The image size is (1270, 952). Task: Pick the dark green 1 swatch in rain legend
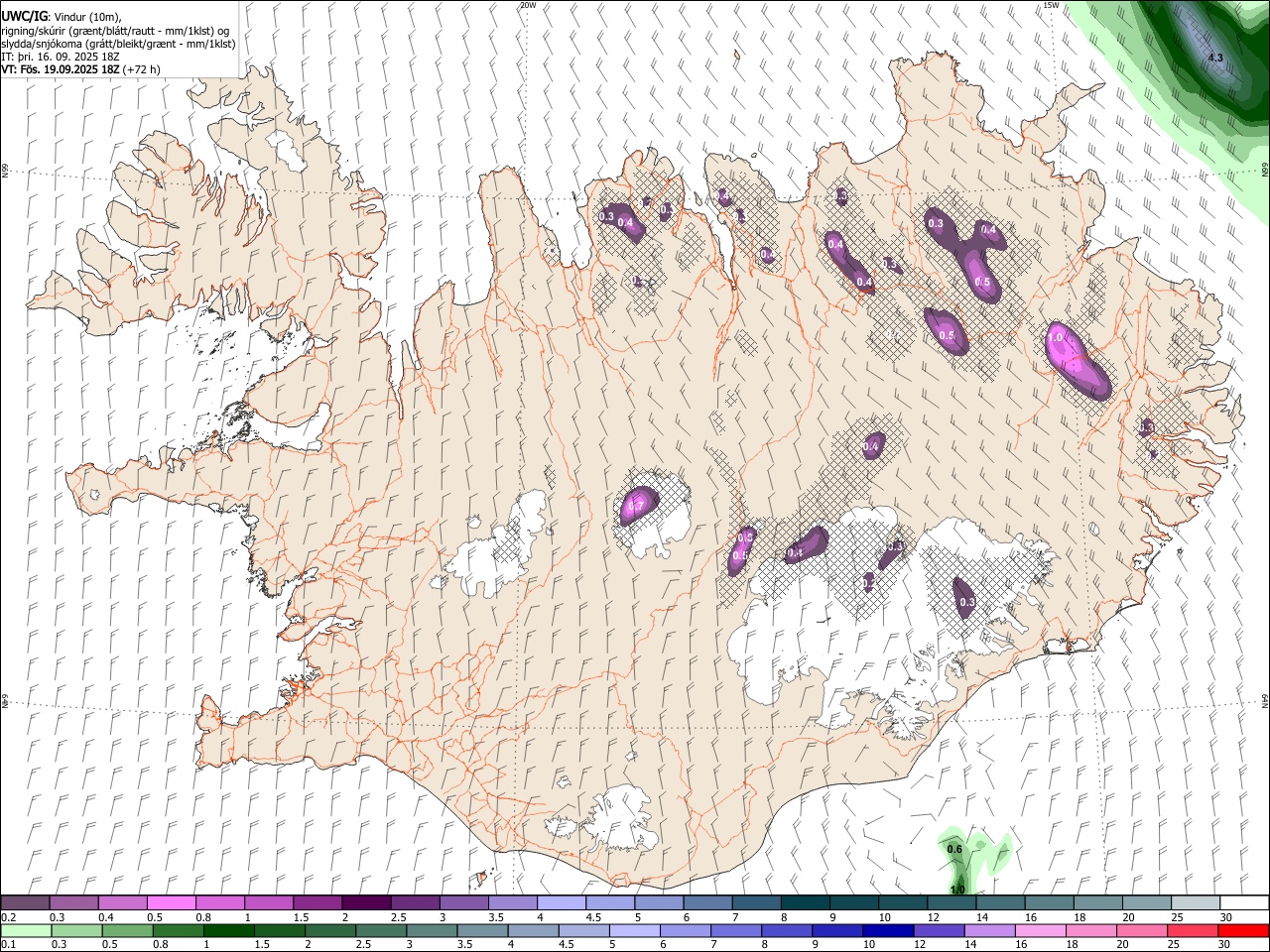tap(228, 930)
